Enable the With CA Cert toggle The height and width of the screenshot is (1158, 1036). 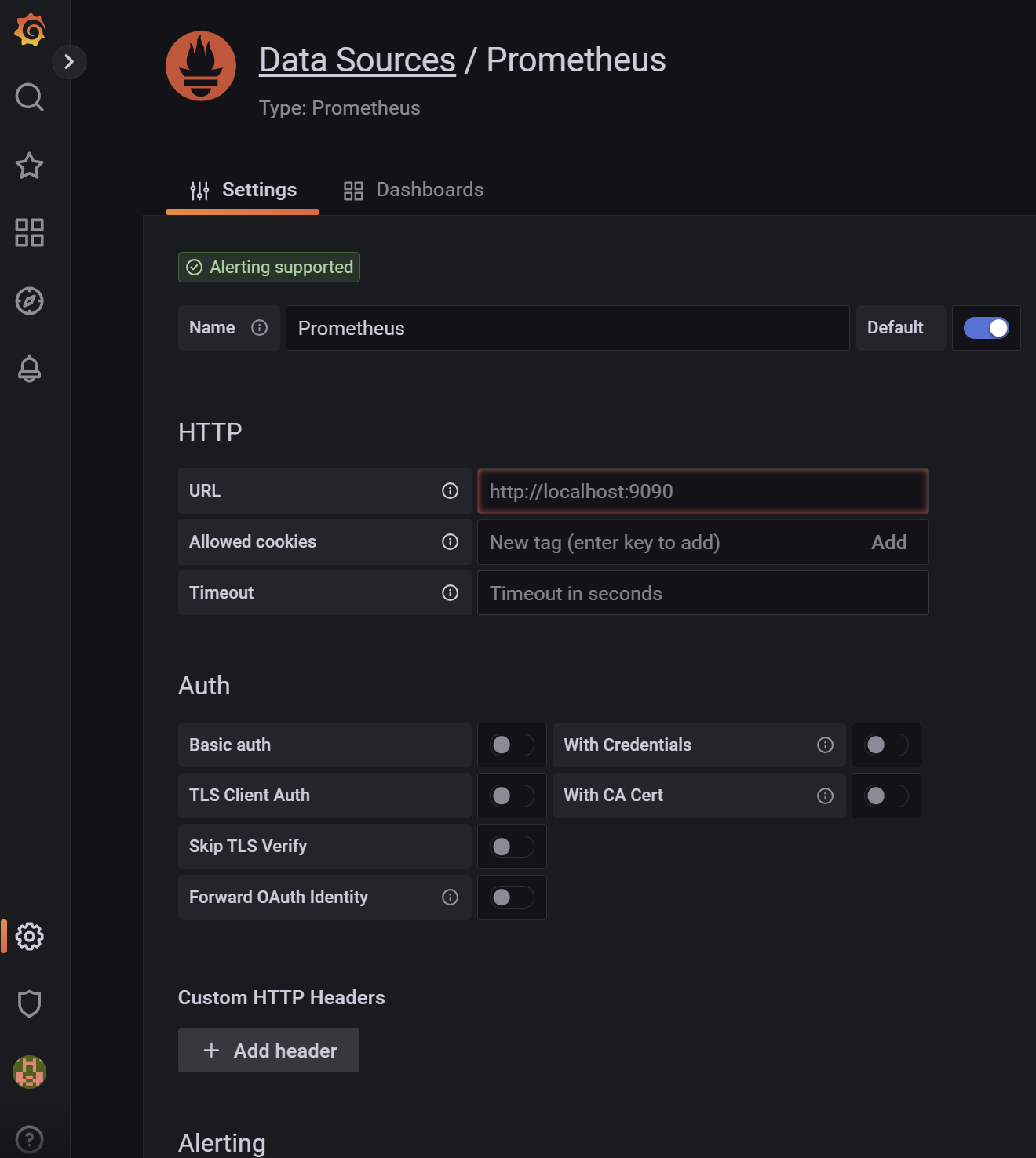coord(886,796)
